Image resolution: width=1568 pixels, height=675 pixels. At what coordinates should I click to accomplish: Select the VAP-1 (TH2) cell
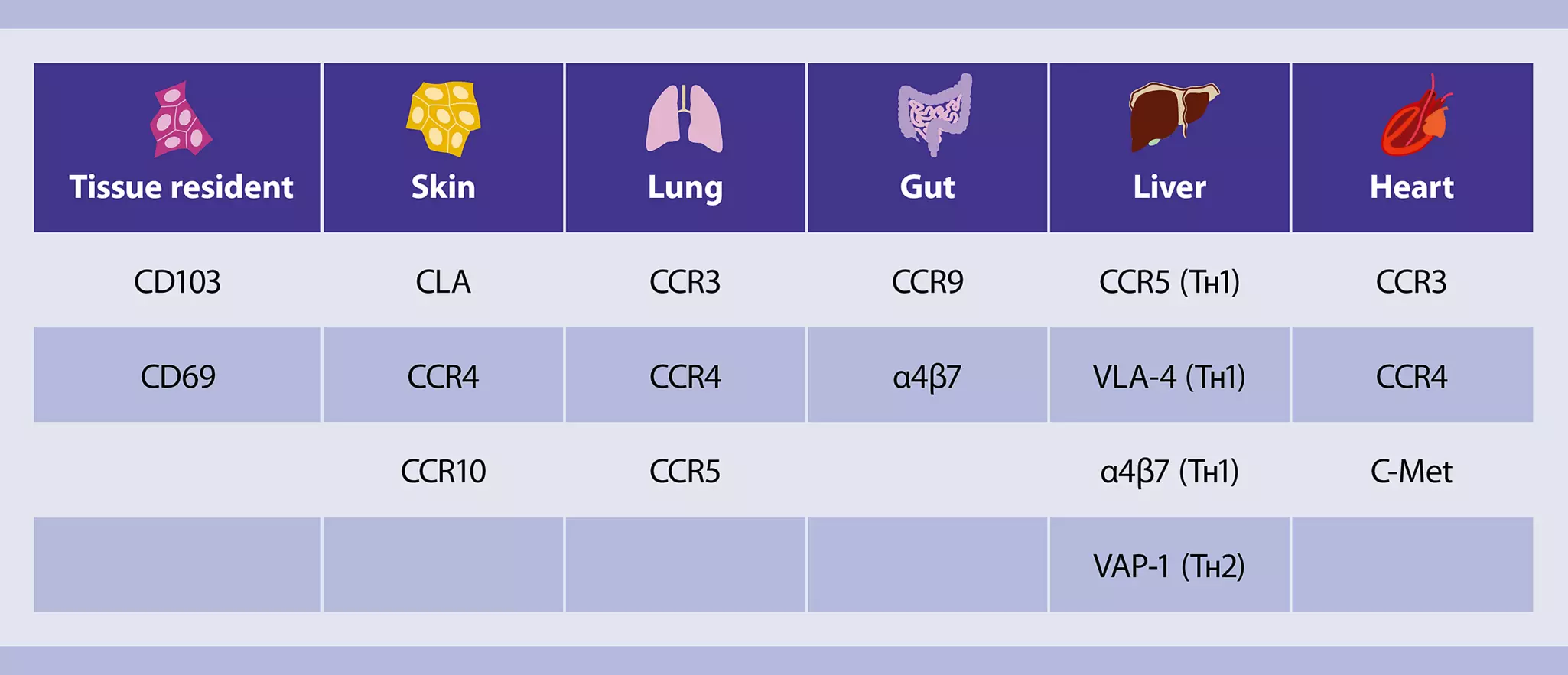click(x=1169, y=566)
